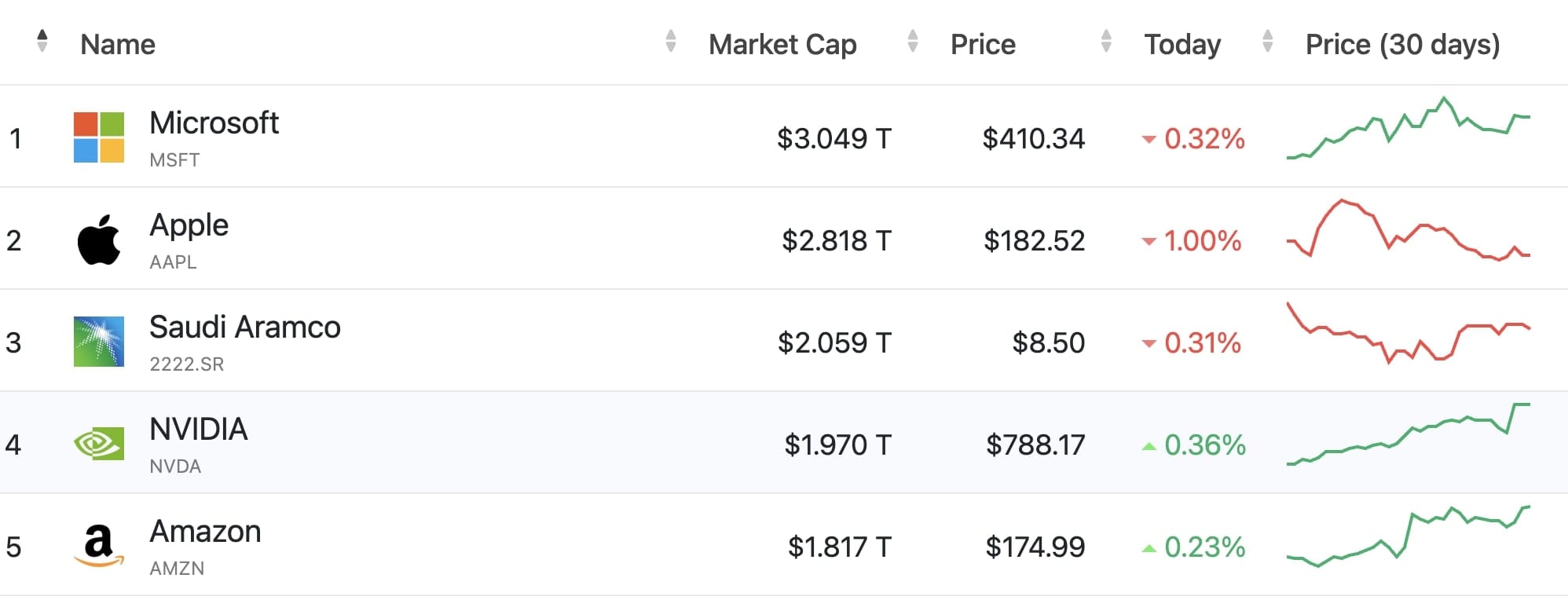
Task: Click the Saudi Aramco logo icon
Action: tap(99, 342)
